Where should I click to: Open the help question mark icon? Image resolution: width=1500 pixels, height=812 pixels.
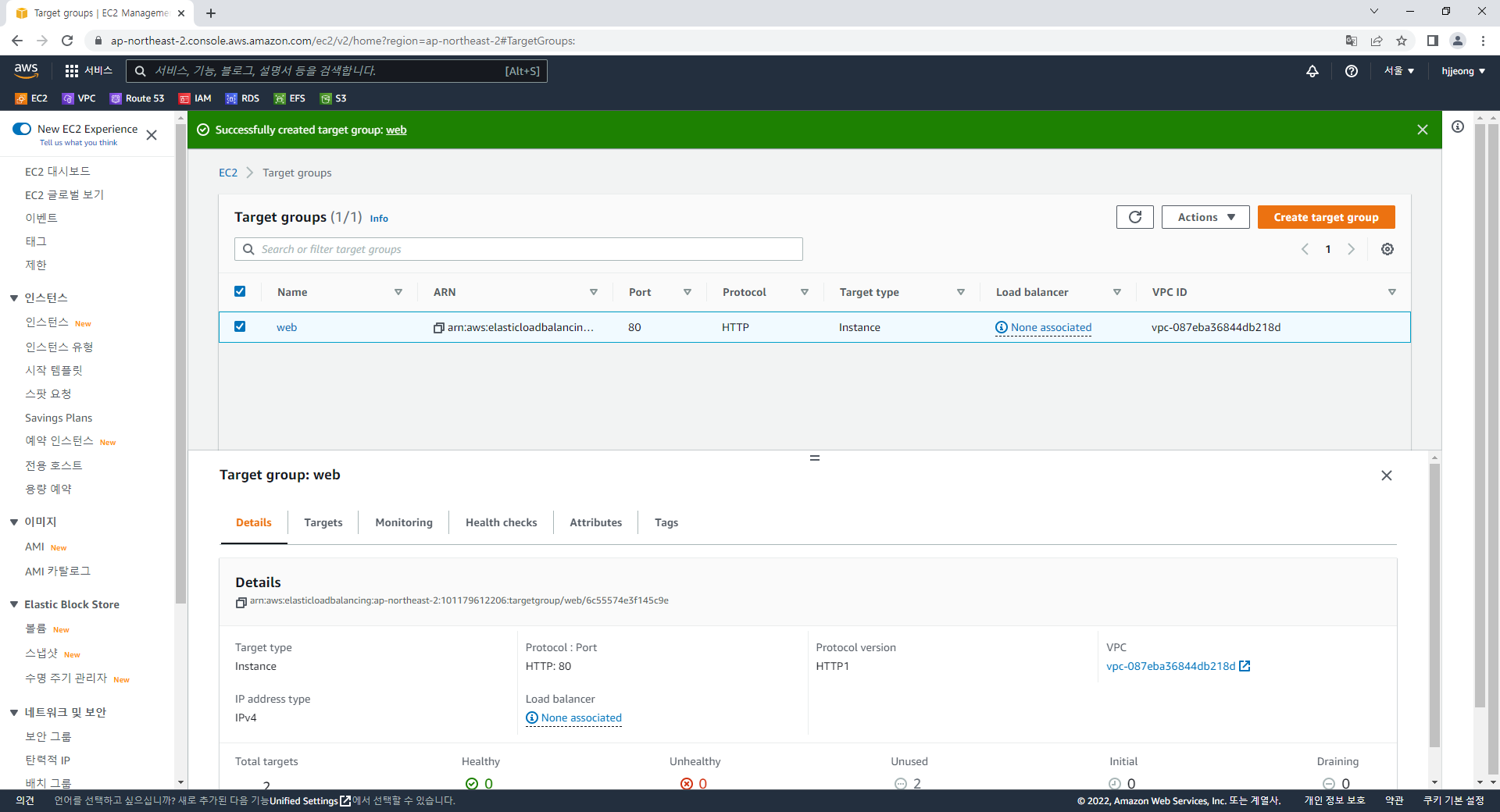pos(1352,71)
